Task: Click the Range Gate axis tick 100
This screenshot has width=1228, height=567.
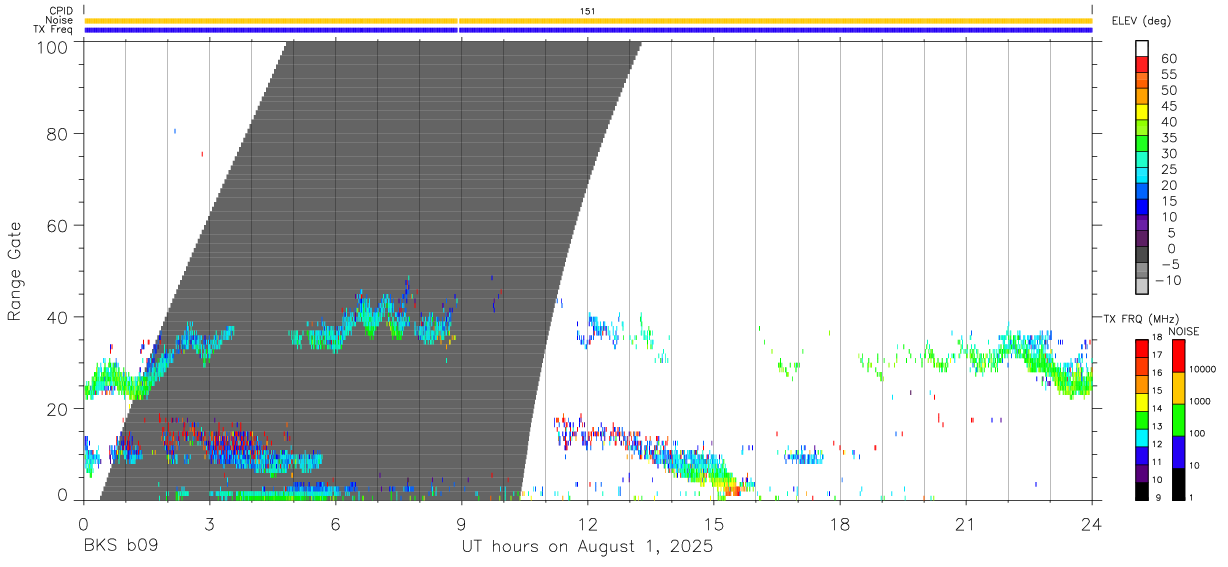Action: point(52,47)
